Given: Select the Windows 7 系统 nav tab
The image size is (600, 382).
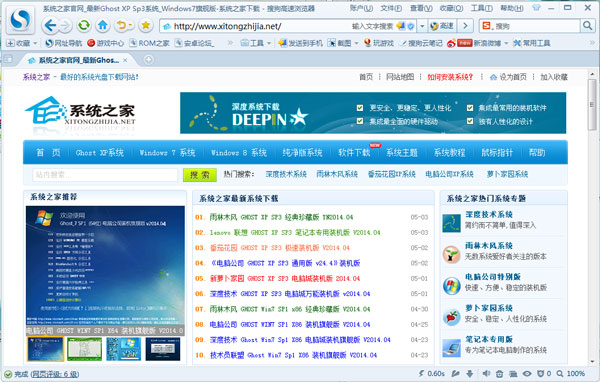Looking at the screenshot, I should tap(167, 153).
